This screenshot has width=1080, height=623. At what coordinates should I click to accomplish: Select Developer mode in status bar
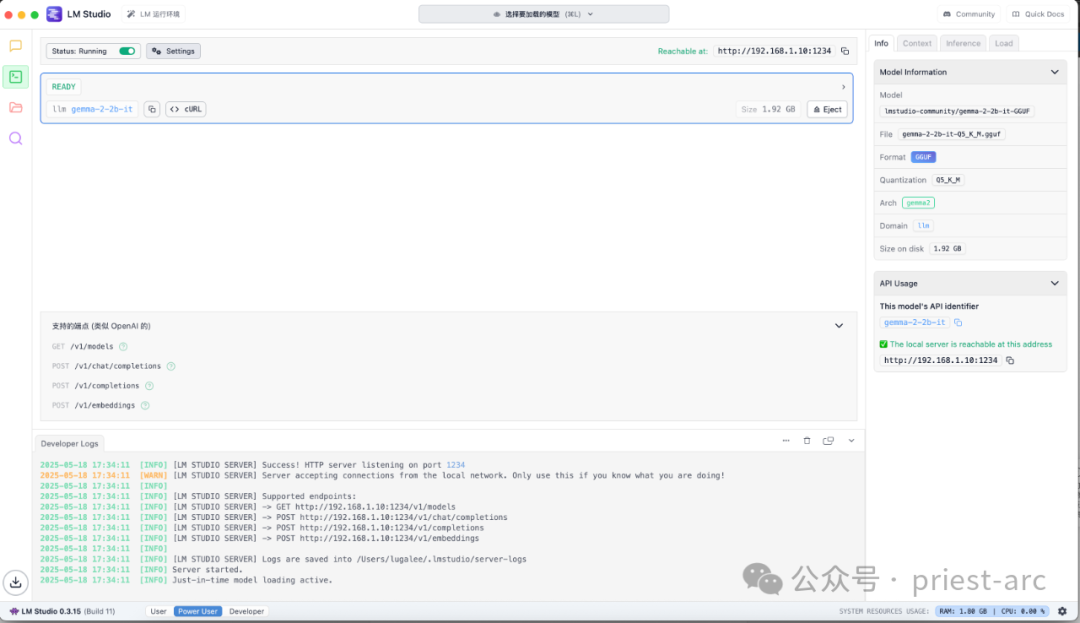[247, 611]
